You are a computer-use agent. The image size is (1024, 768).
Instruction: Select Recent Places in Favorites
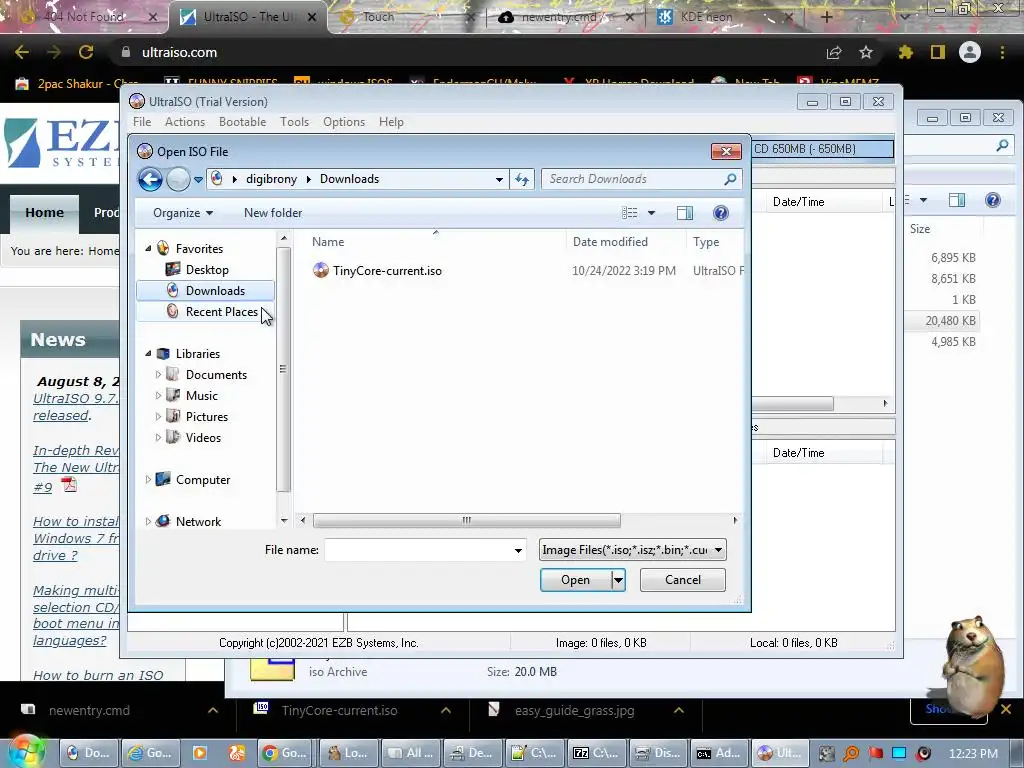[222, 312]
